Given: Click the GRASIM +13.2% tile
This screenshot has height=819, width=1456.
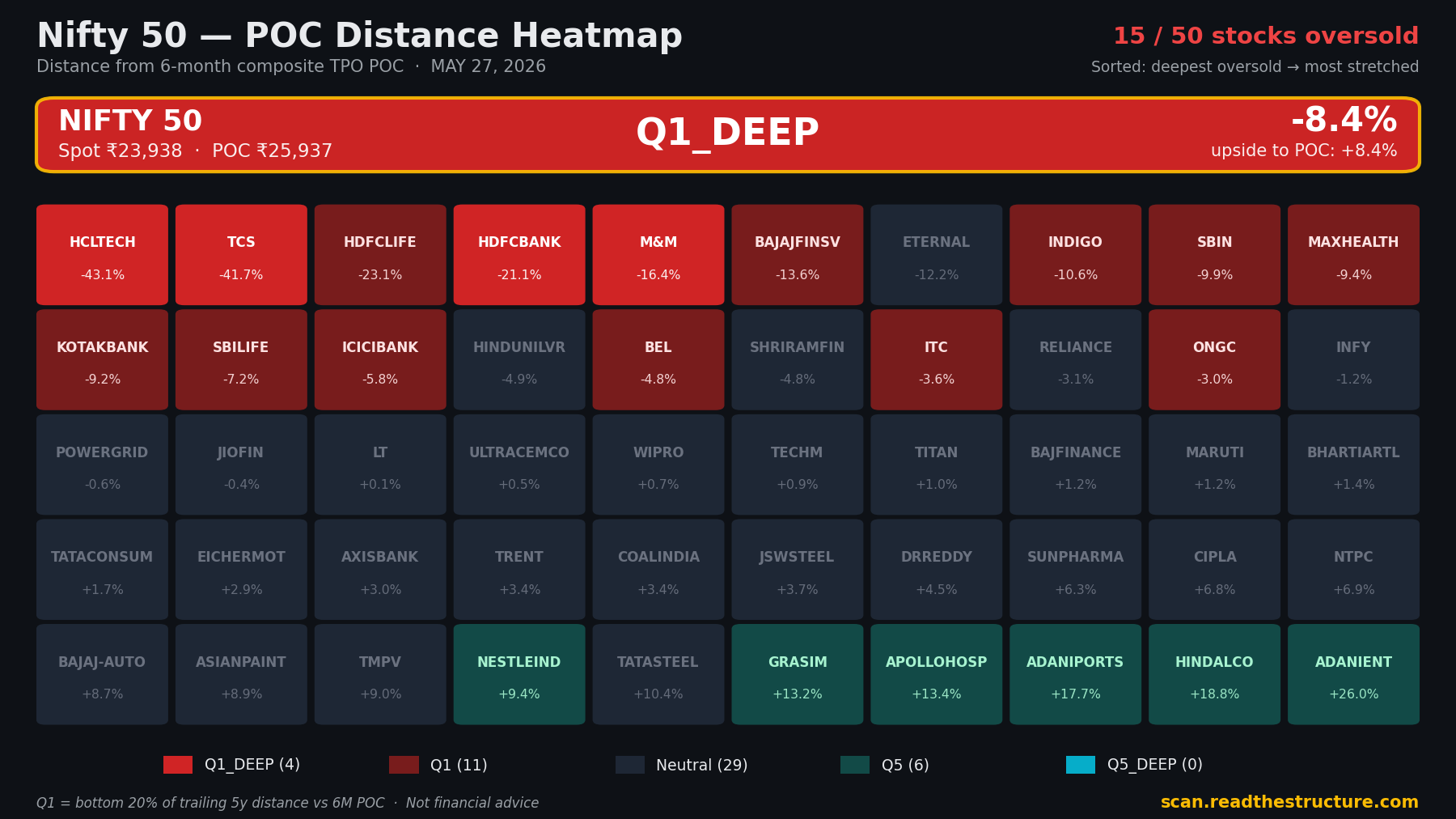Looking at the screenshot, I should (x=798, y=674).
